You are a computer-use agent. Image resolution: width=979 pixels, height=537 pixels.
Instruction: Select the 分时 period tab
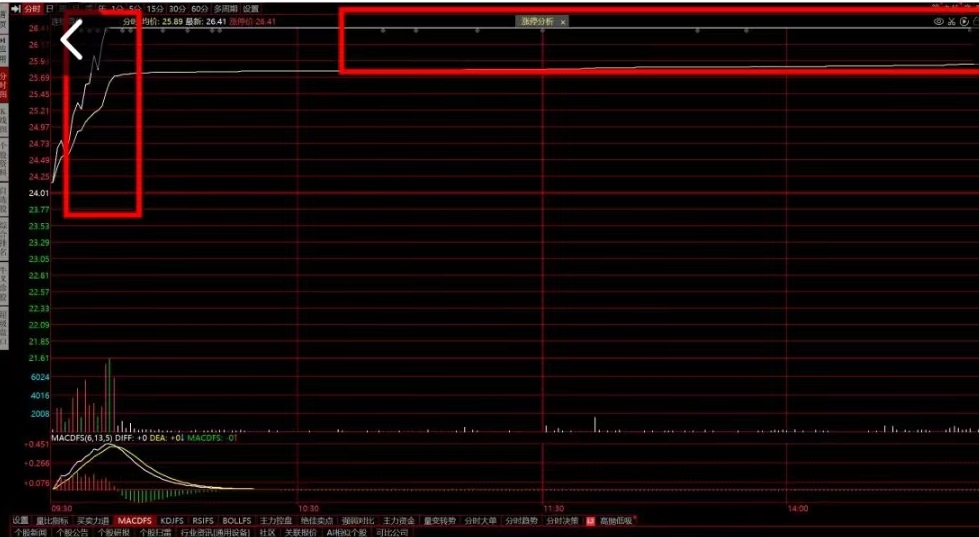click(x=33, y=8)
